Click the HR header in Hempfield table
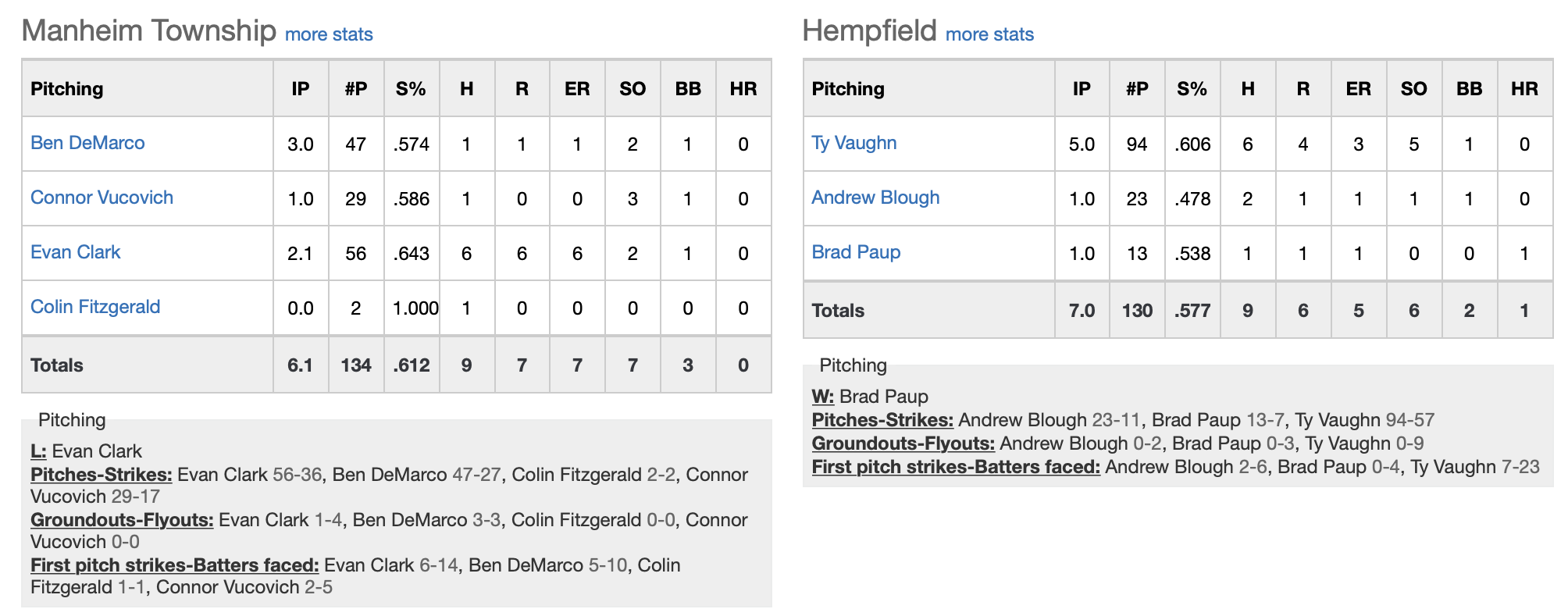 (x=1524, y=89)
